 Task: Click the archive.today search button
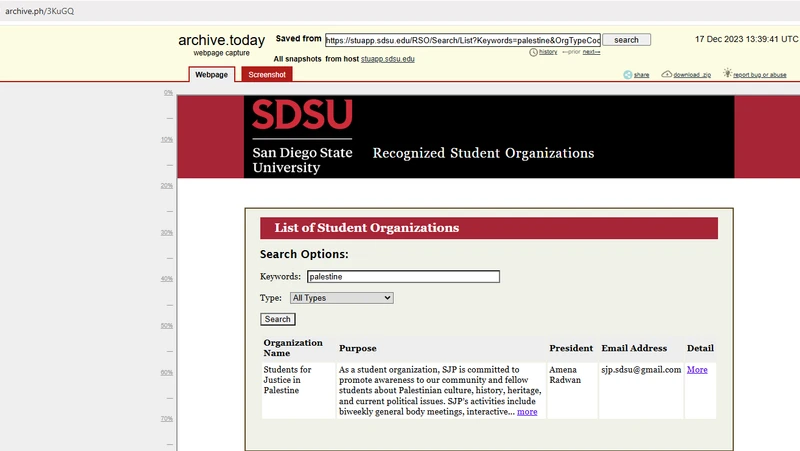coord(626,40)
